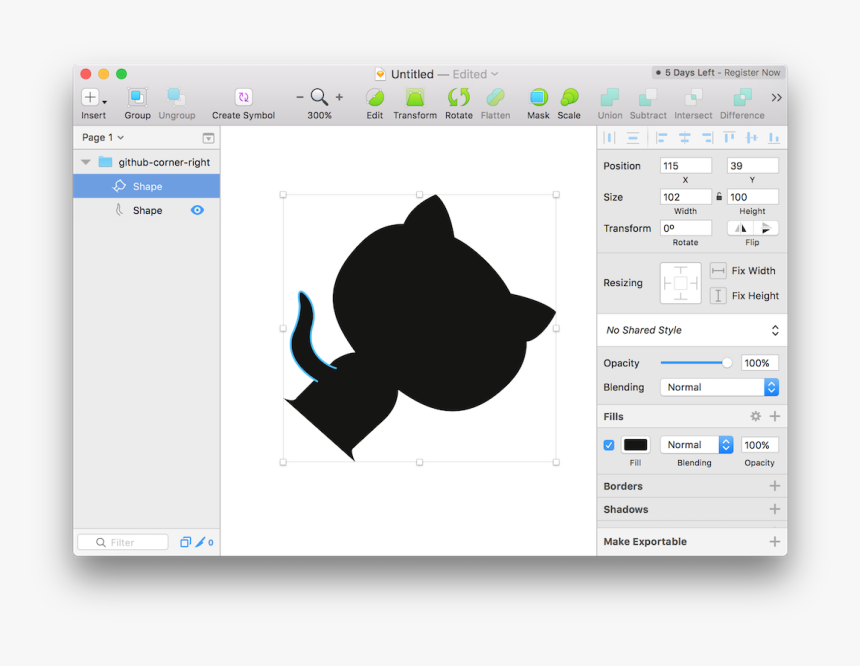Toggle visibility of second Shape layer
Screen dimensions: 860x666
tap(197, 210)
